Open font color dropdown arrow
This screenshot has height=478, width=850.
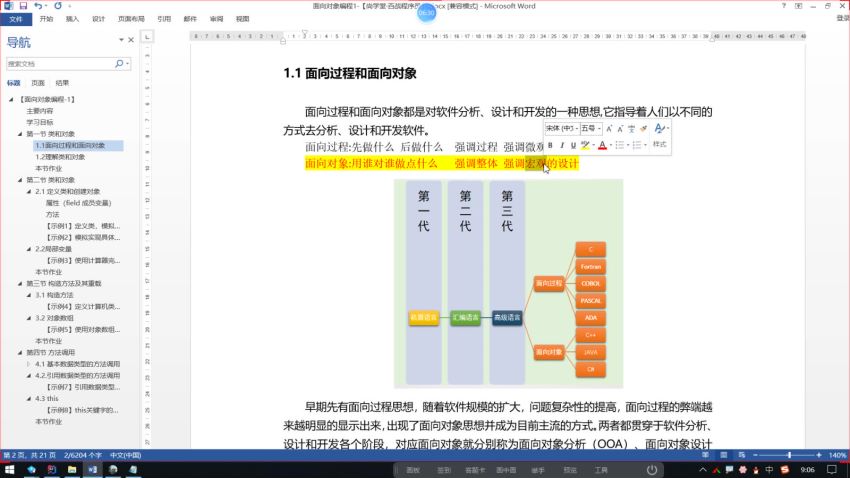point(611,145)
